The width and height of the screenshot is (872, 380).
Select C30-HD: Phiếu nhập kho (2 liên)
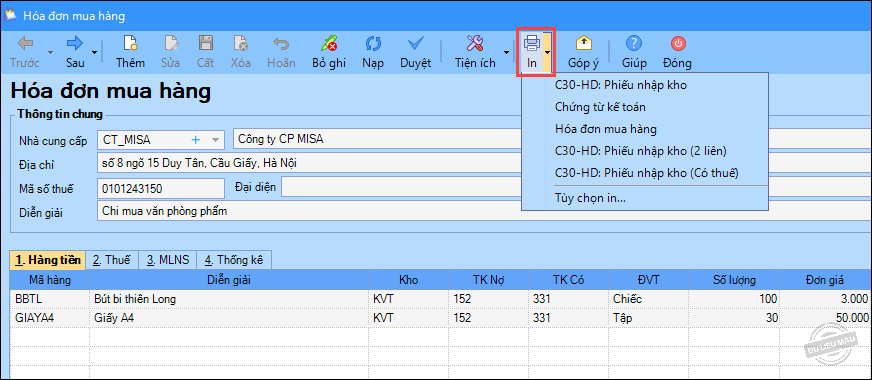point(641,151)
